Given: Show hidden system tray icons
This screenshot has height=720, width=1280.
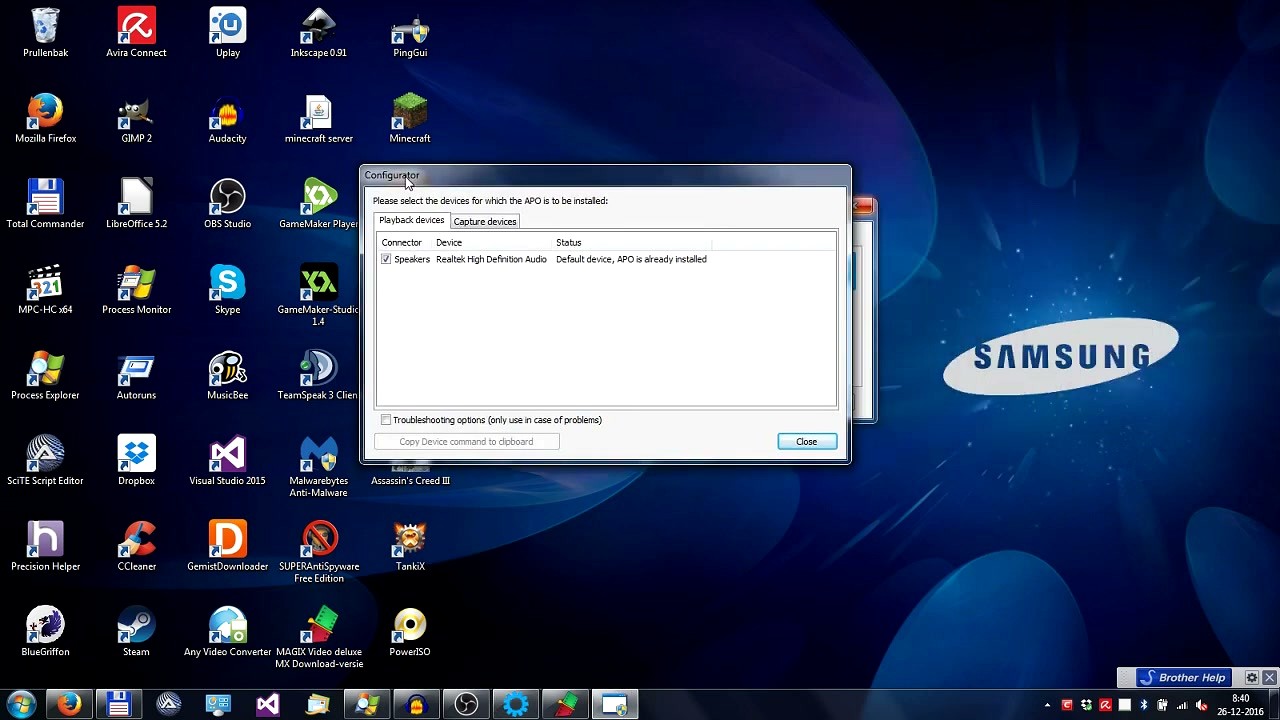Looking at the screenshot, I should [x=1047, y=705].
